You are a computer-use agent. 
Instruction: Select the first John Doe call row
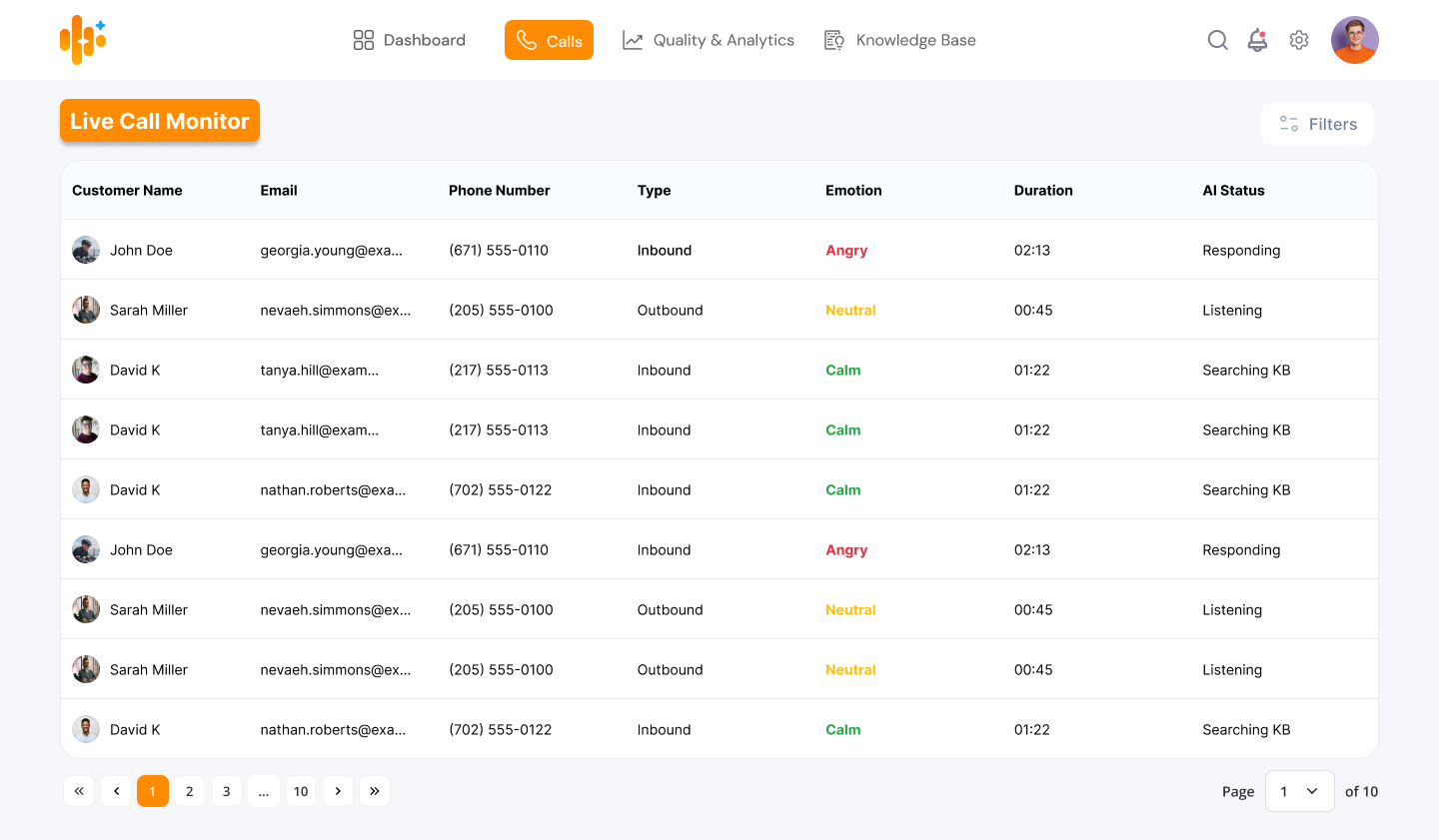141,250
